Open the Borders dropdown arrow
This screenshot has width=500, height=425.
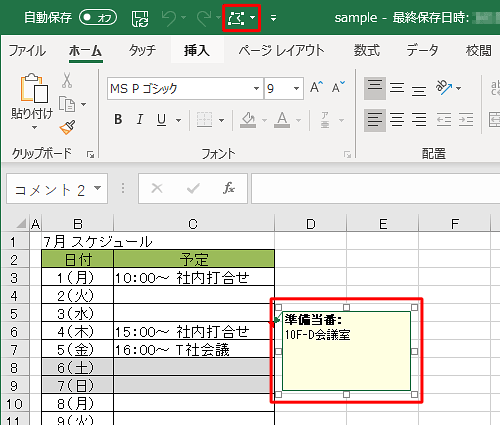point(221,120)
